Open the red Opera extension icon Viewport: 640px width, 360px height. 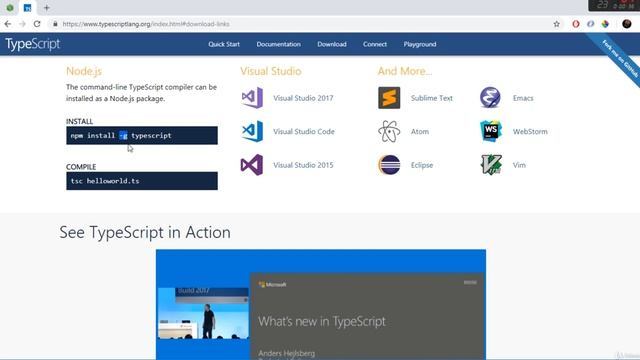[x=576, y=24]
